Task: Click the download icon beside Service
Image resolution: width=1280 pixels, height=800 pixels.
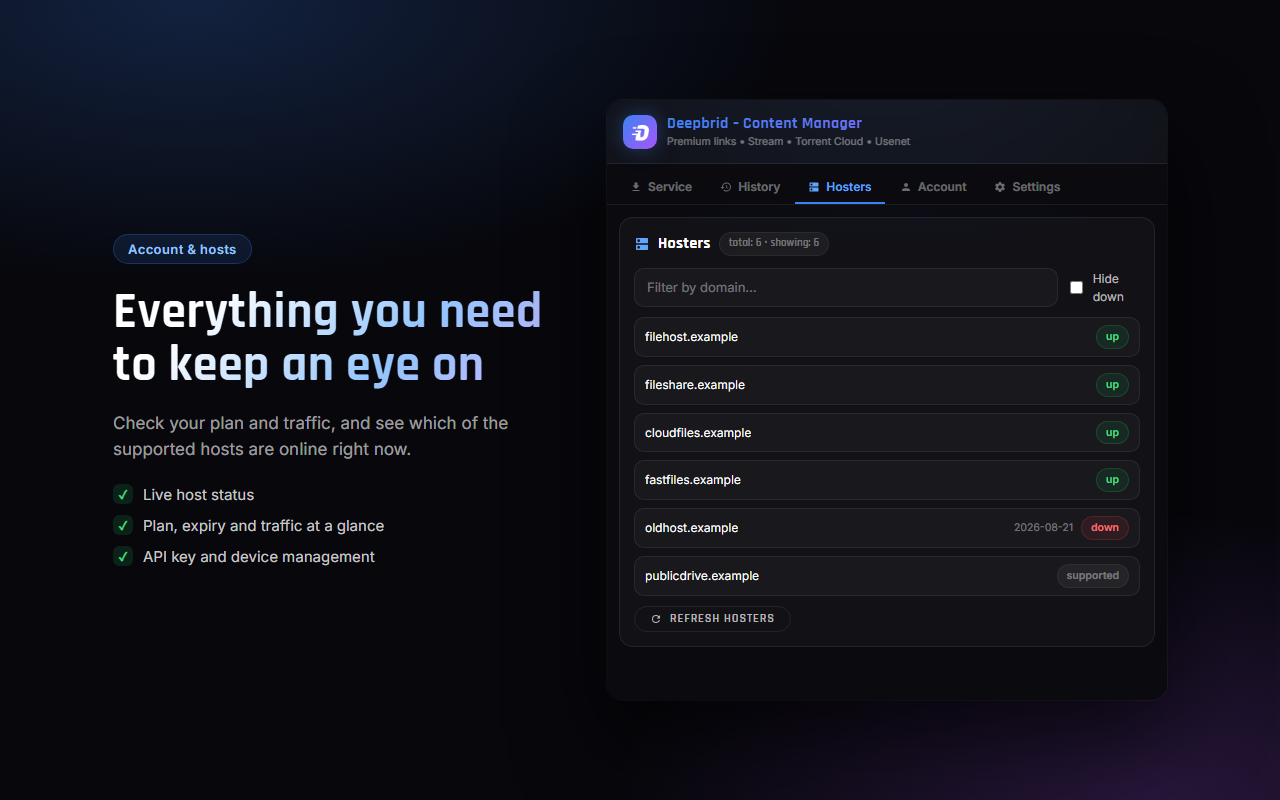Action: (635, 187)
